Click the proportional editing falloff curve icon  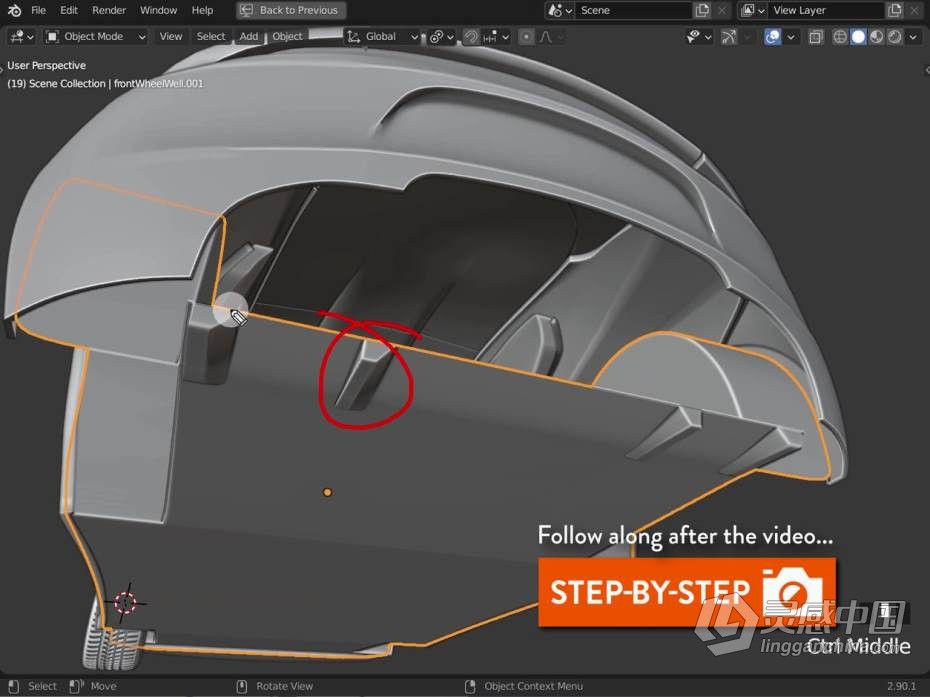tap(546, 37)
